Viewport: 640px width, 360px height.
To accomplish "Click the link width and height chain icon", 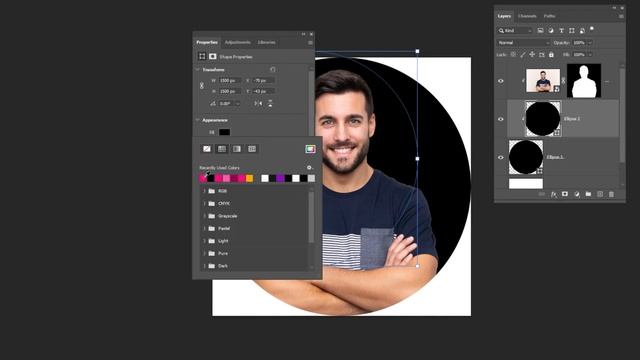I will (x=202, y=86).
